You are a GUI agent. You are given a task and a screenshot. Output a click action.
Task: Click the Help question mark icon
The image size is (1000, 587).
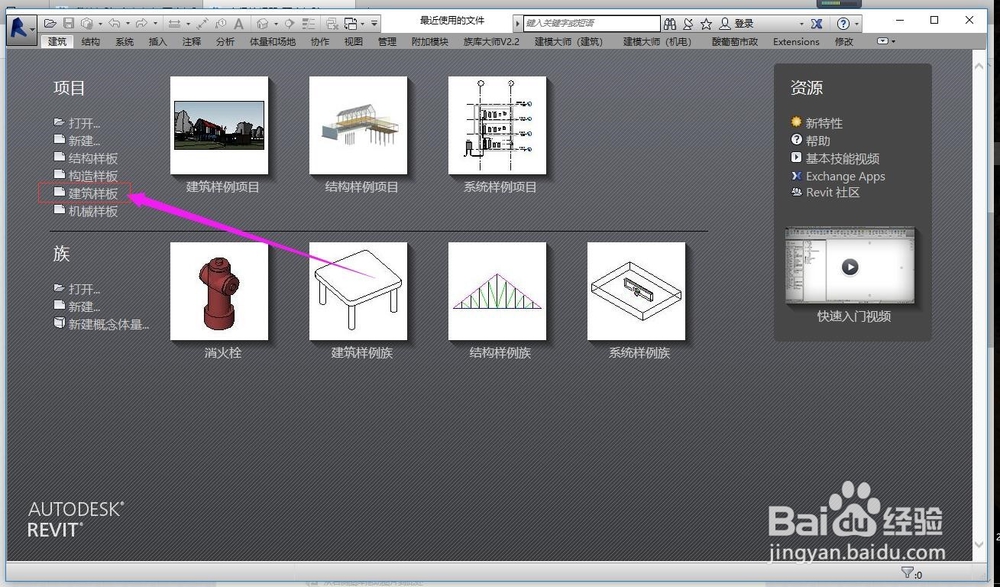pyautogui.click(x=843, y=24)
